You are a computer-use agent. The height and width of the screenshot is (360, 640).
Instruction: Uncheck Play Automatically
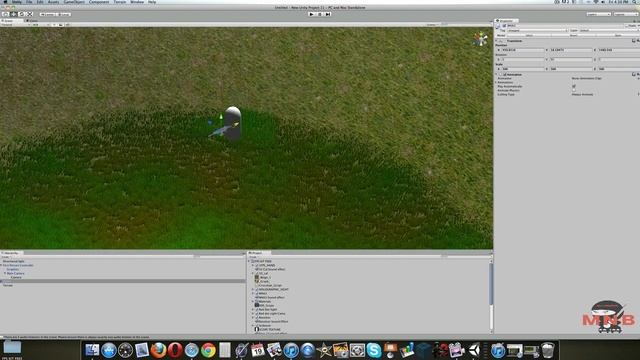click(x=574, y=87)
